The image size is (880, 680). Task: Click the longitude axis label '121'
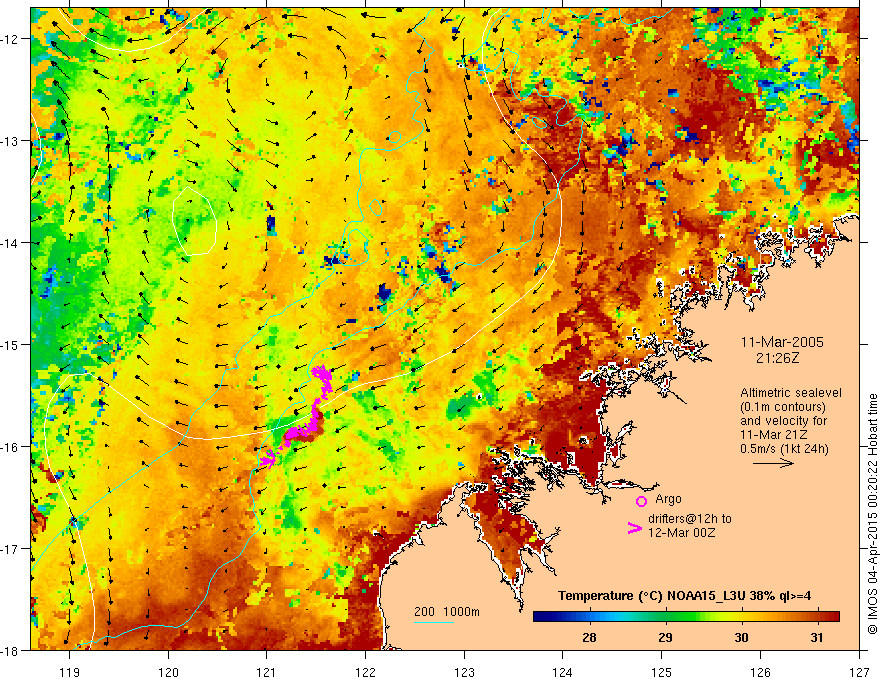point(267,672)
